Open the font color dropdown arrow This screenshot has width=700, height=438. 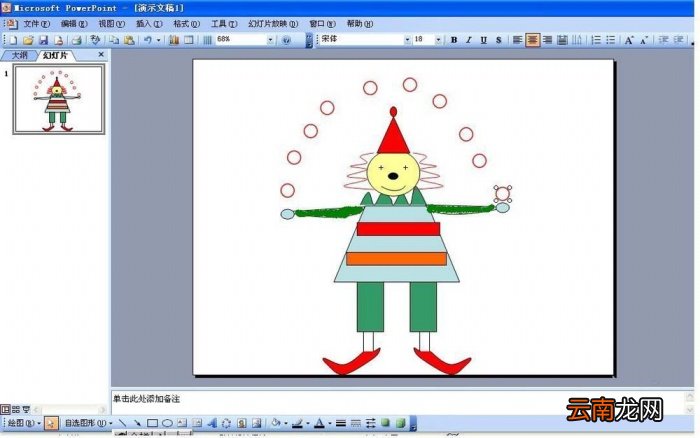(x=329, y=423)
